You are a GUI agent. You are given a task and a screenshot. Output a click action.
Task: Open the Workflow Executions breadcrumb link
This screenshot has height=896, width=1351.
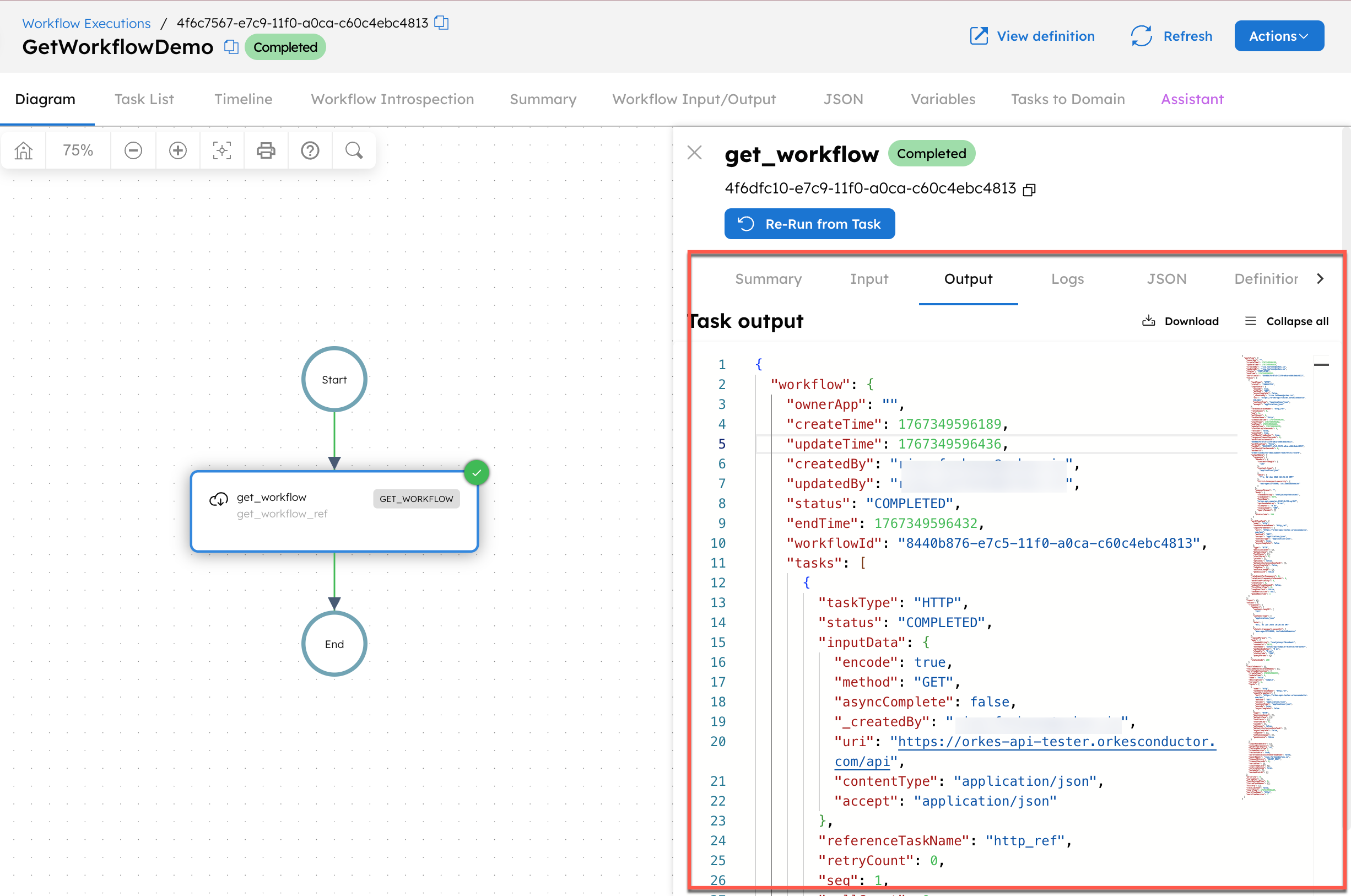tap(87, 23)
